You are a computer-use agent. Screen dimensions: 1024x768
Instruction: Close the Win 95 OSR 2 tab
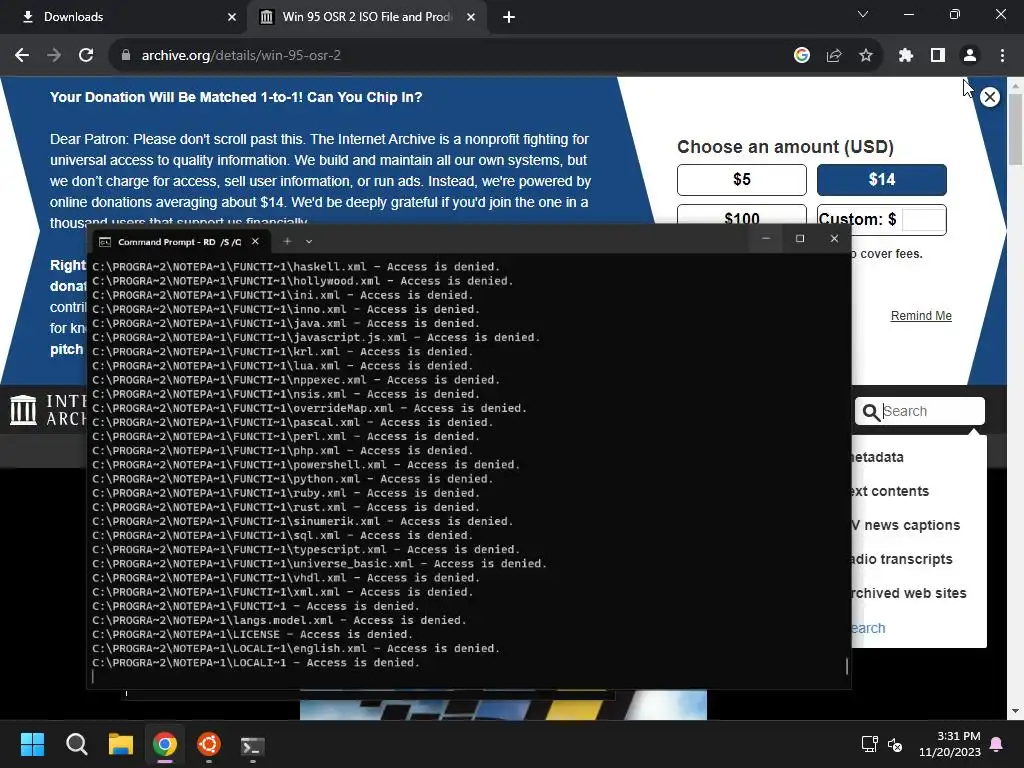pyautogui.click(x=471, y=17)
